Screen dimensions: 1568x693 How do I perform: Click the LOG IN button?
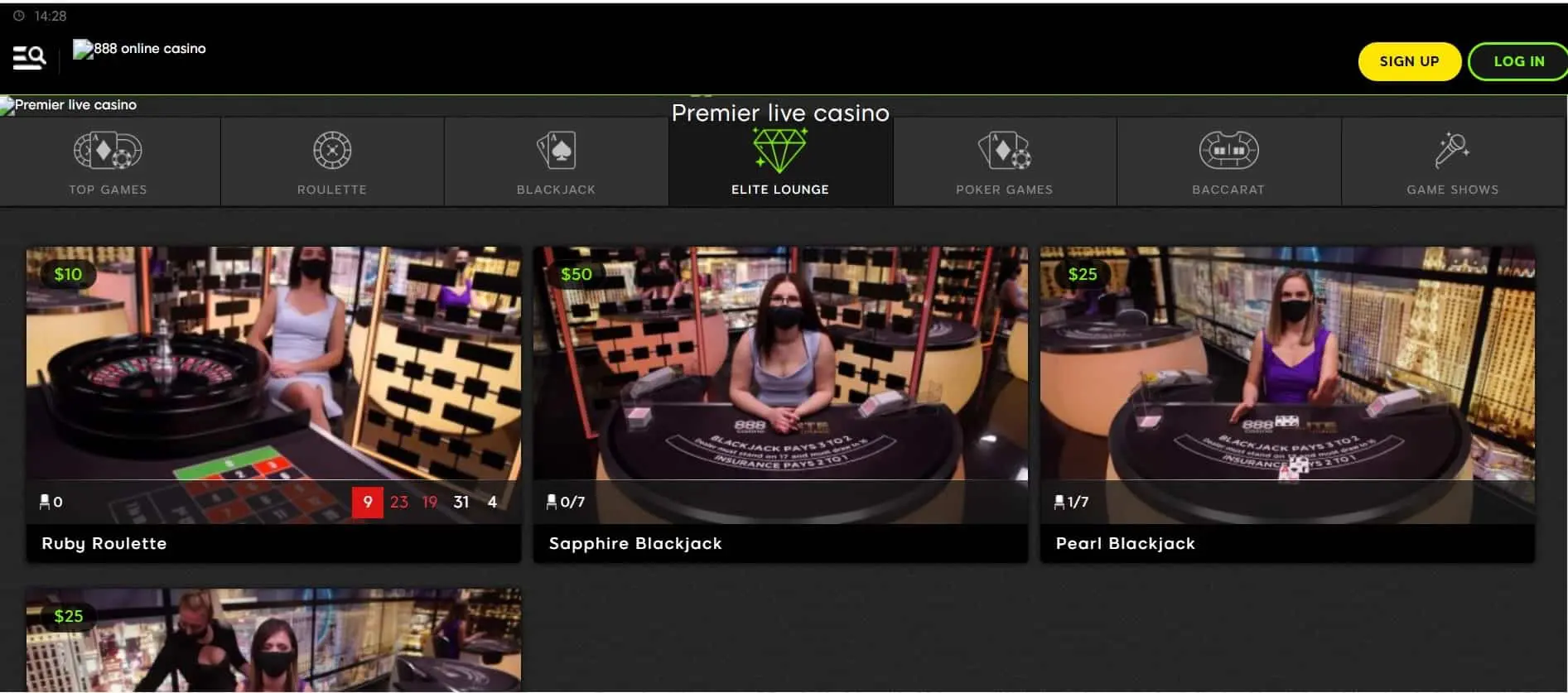(x=1518, y=61)
